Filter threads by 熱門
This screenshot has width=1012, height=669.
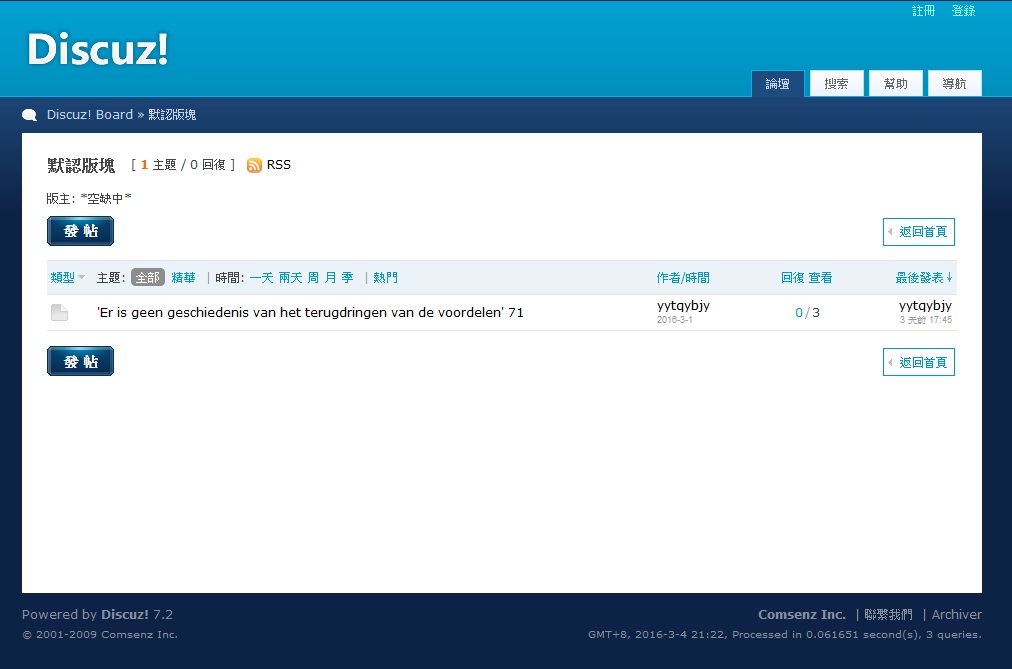385,278
